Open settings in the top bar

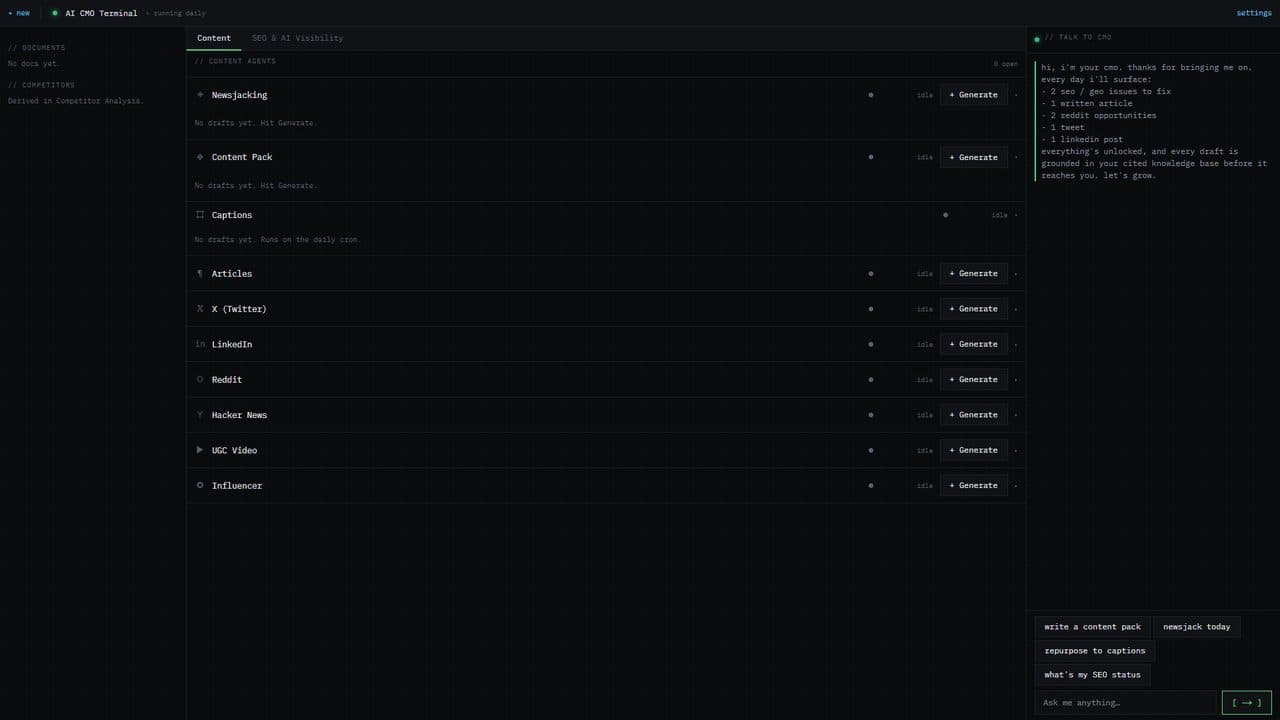point(1254,13)
